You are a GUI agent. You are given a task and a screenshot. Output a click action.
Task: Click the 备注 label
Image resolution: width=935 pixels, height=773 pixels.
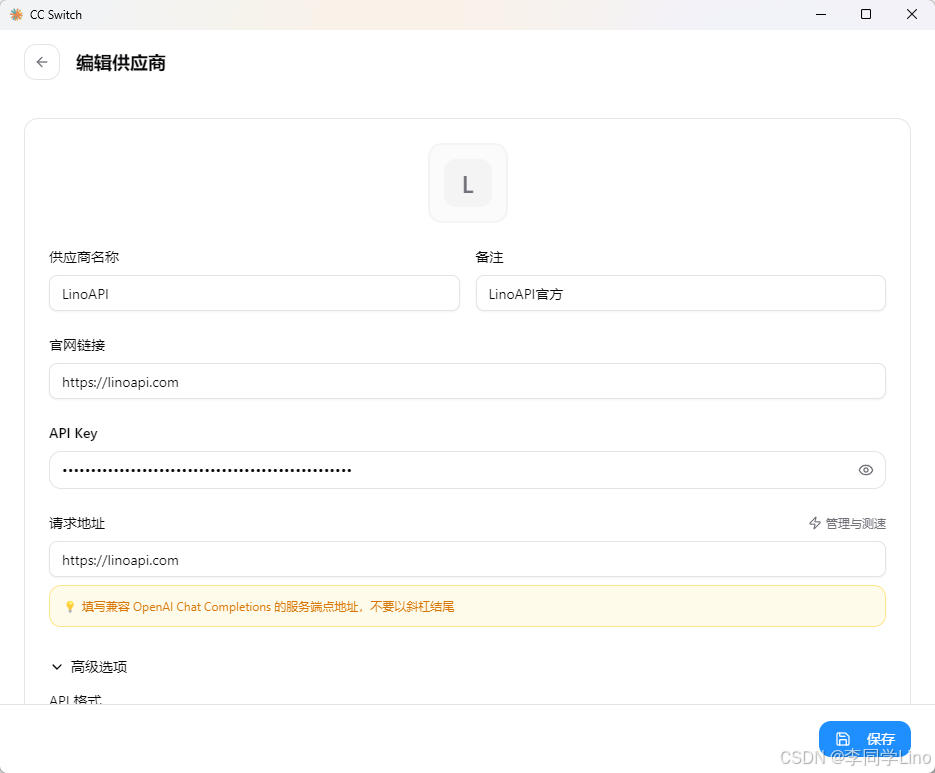click(490, 257)
